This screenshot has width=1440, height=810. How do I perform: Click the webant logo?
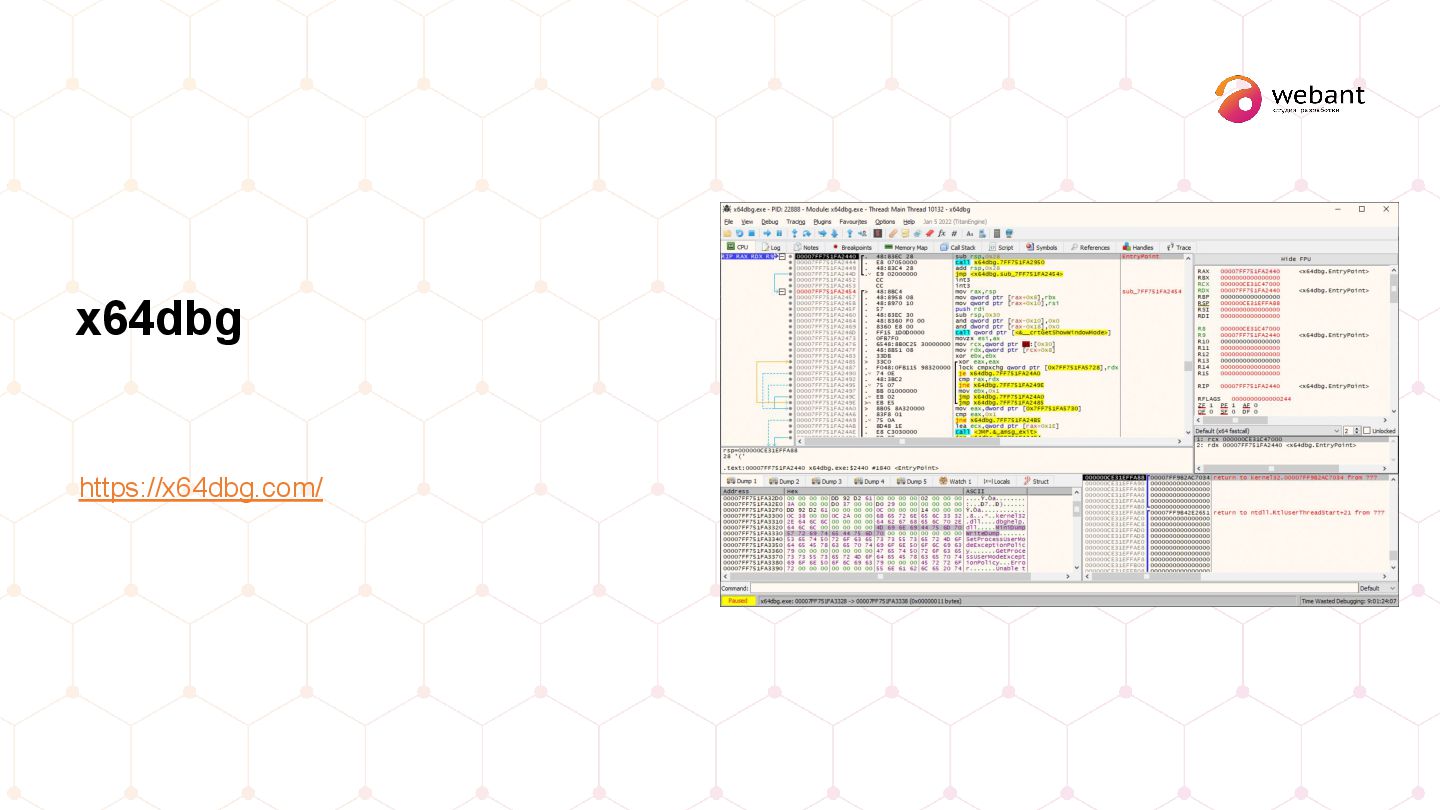coord(1290,98)
